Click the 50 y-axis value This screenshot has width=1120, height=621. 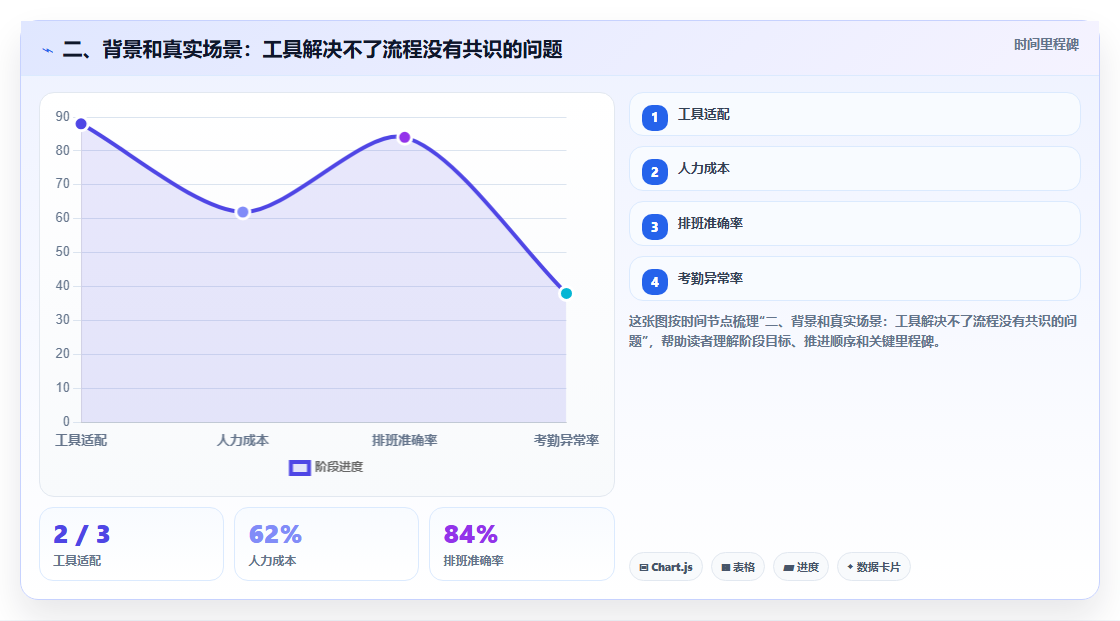coord(63,252)
